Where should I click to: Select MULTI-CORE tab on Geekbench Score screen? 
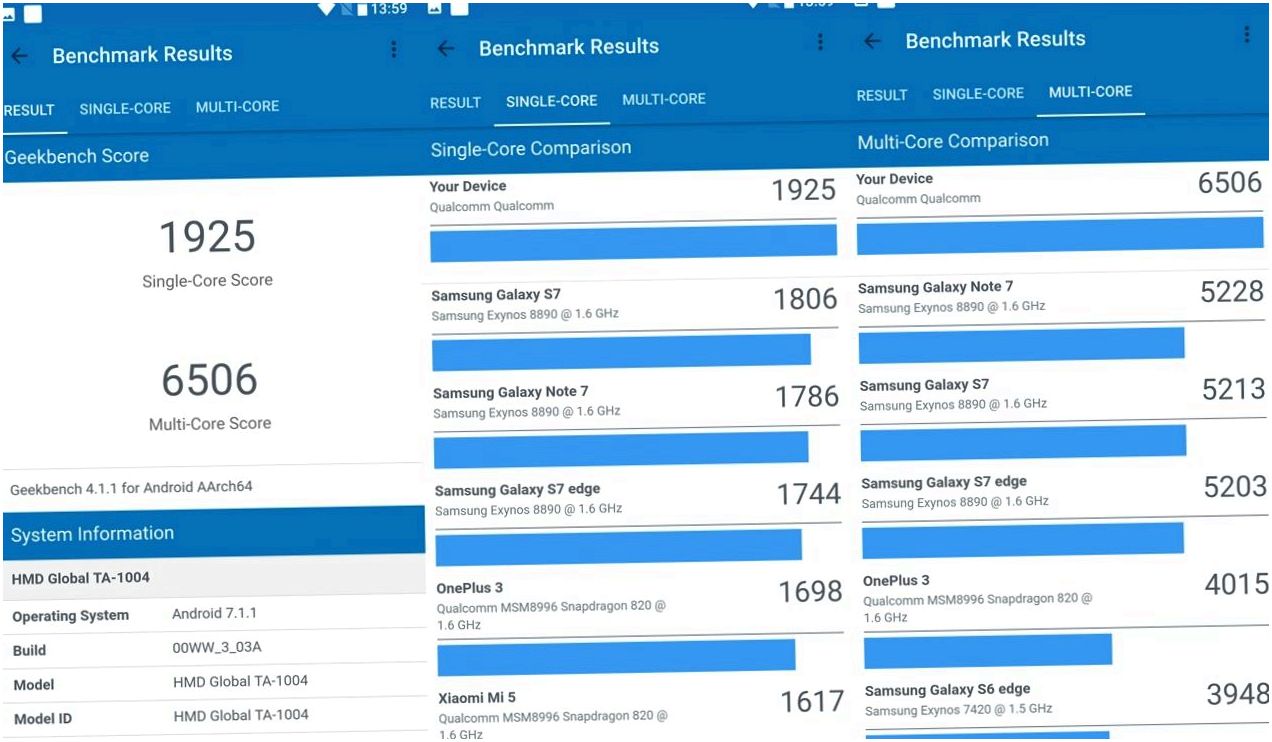[237, 106]
